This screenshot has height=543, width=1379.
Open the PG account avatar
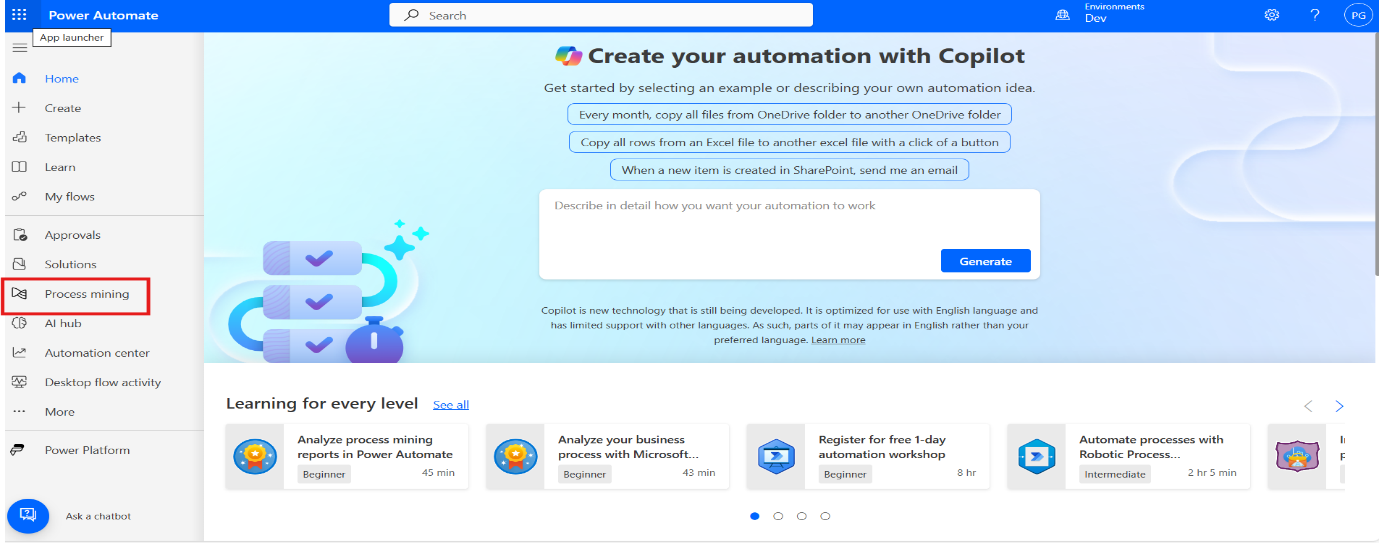1357,15
